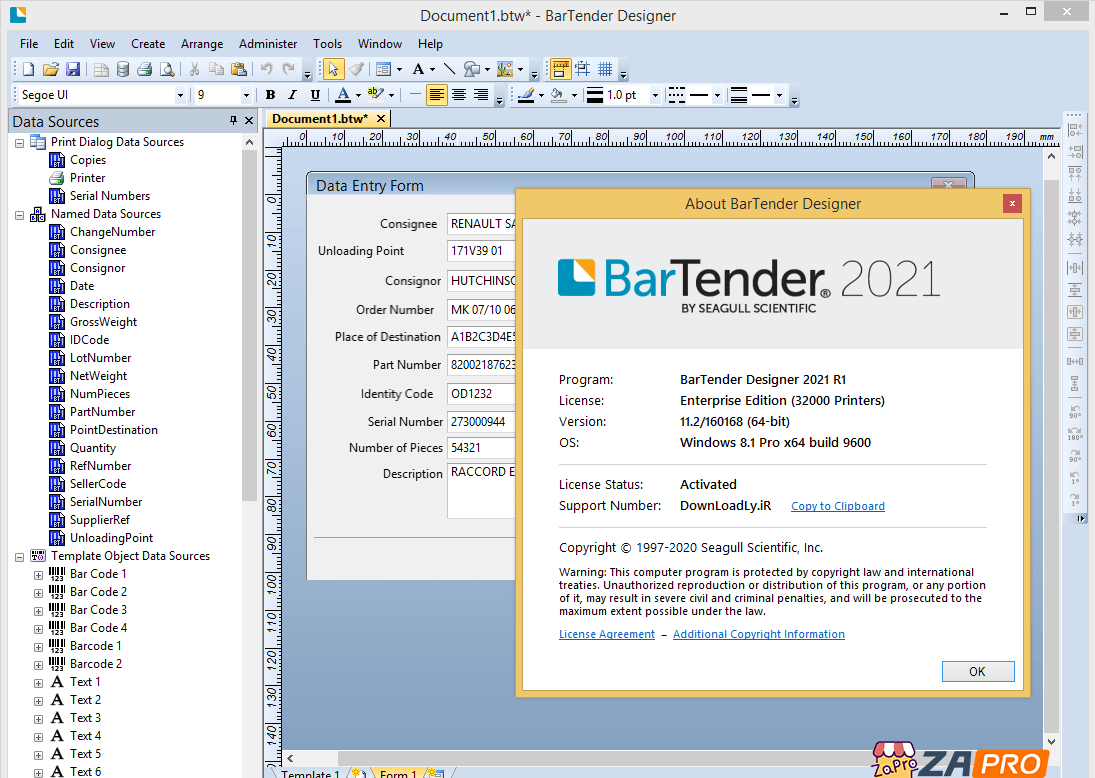Select the Picture creation tool

505,69
